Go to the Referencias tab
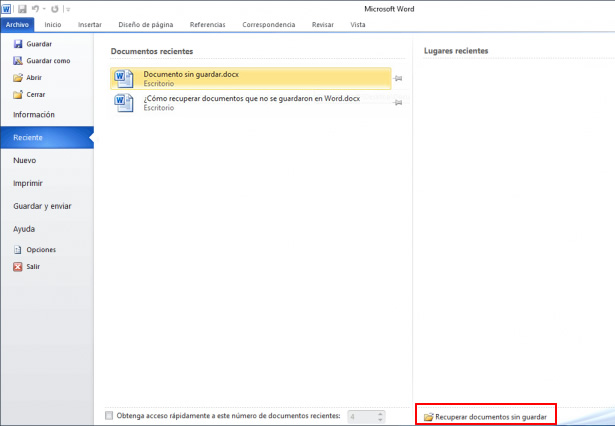The width and height of the screenshot is (615, 426). point(207,24)
